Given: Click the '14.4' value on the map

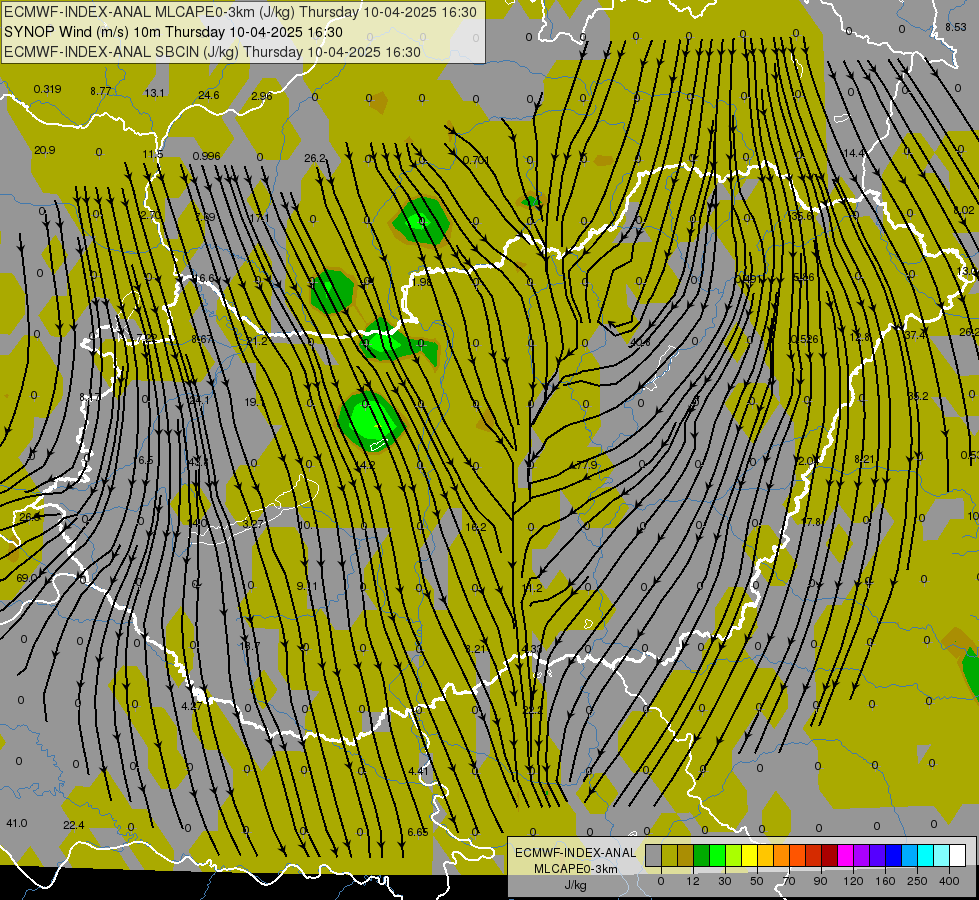Looking at the screenshot, I should click(x=854, y=153).
